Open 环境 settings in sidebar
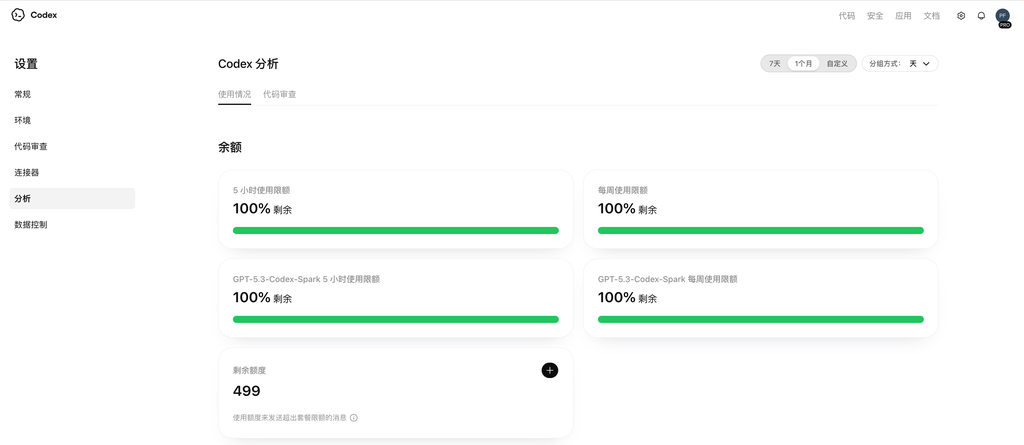The height and width of the screenshot is (445, 1024). 23,120
